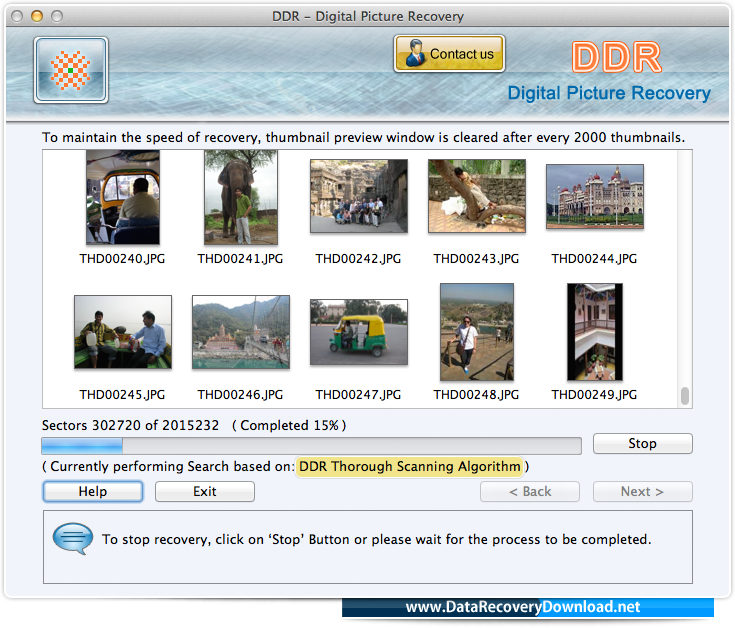
Task: Click the Digital Picture Recovery heading
Action: [609, 93]
